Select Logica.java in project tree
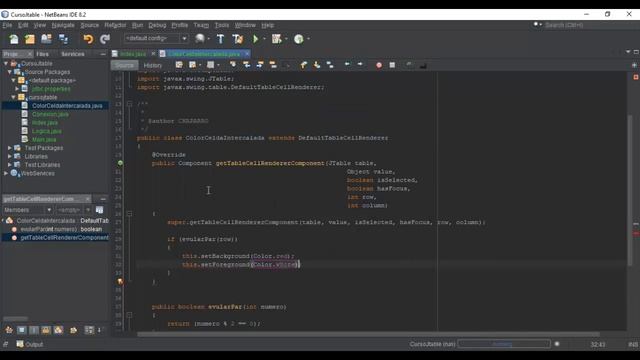640x360 pixels. 47,131
